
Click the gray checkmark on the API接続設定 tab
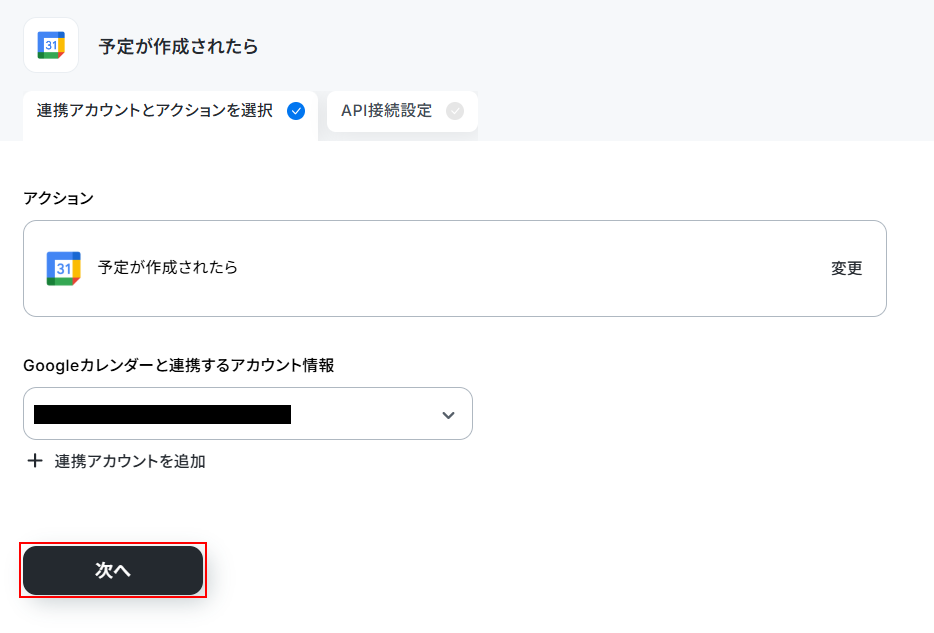(x=455, y=111)
